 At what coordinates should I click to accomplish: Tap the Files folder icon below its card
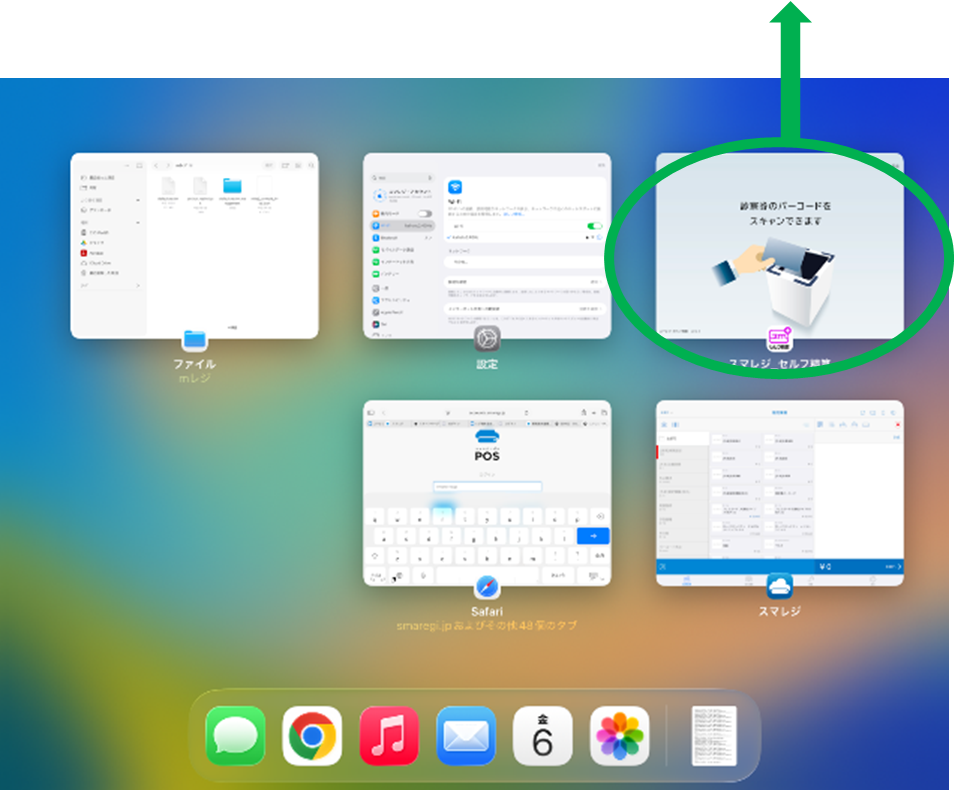pyautogui.click(x=194, y=340)
